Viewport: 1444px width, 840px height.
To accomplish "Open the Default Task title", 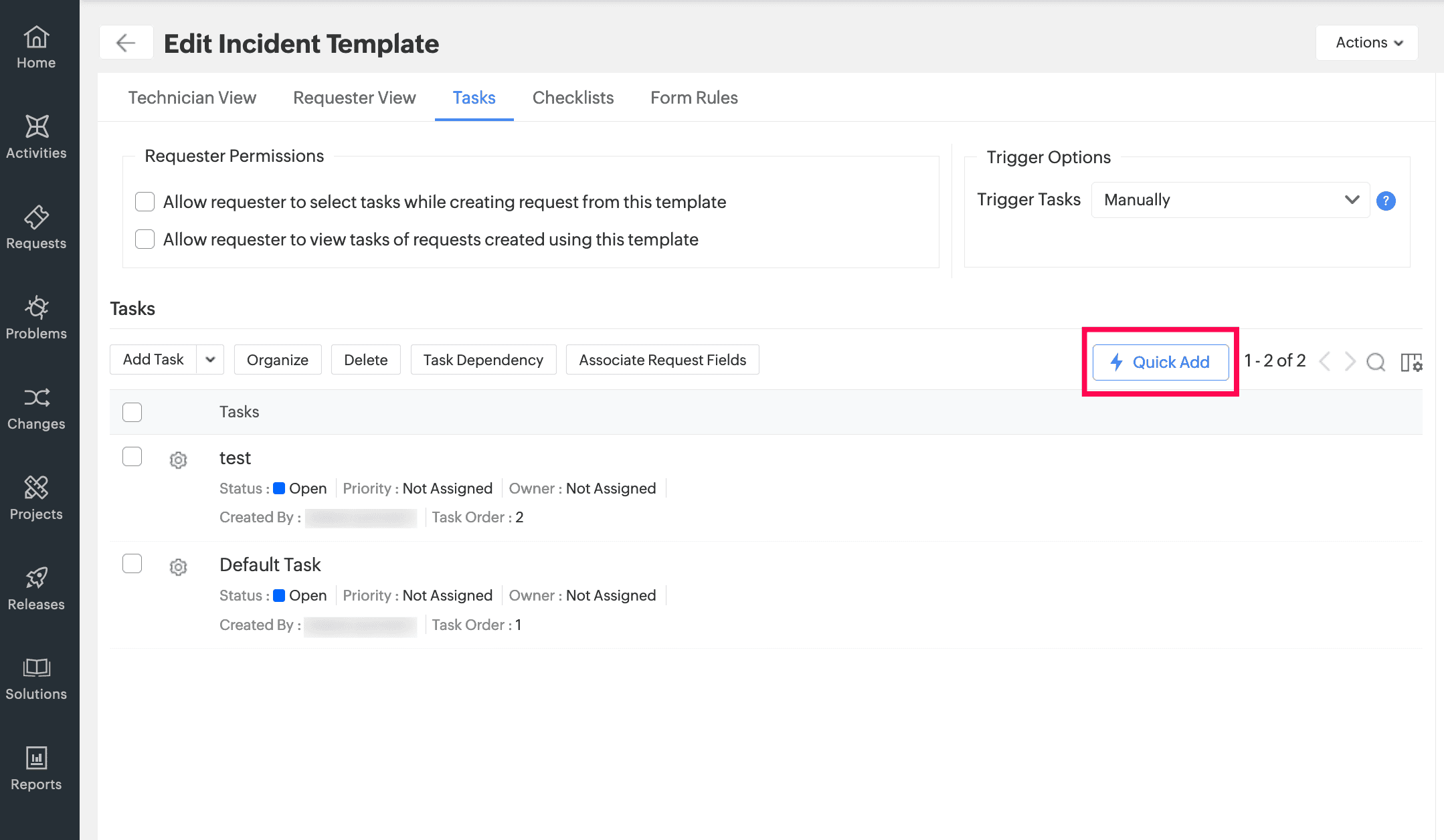I will point(270,564).
